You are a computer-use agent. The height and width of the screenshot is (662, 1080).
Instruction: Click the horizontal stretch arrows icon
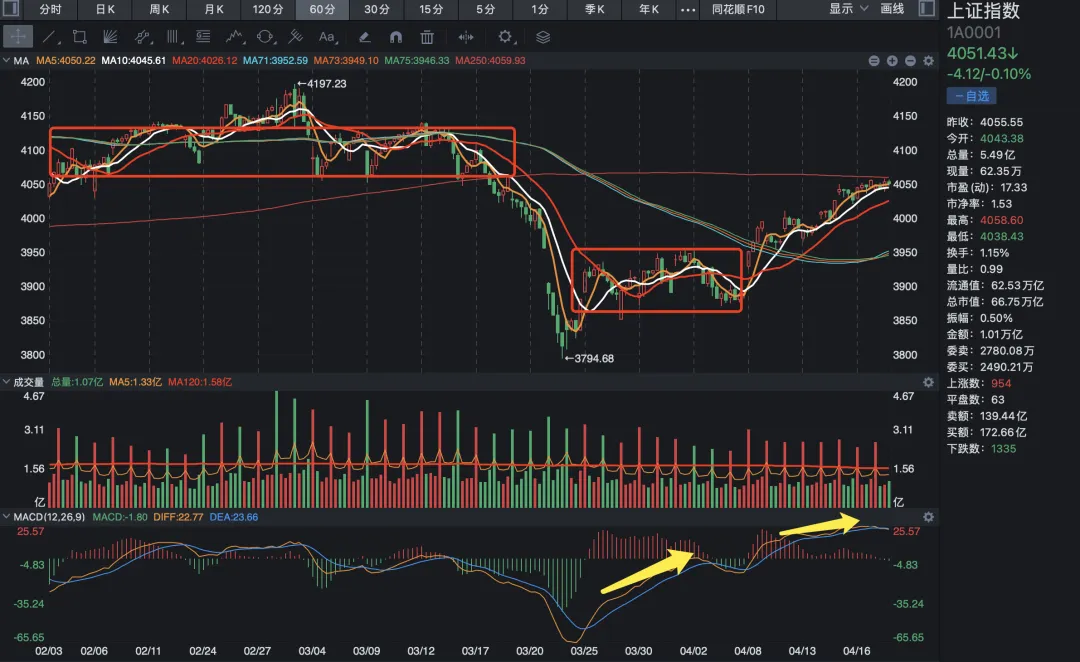pos(466,37)
